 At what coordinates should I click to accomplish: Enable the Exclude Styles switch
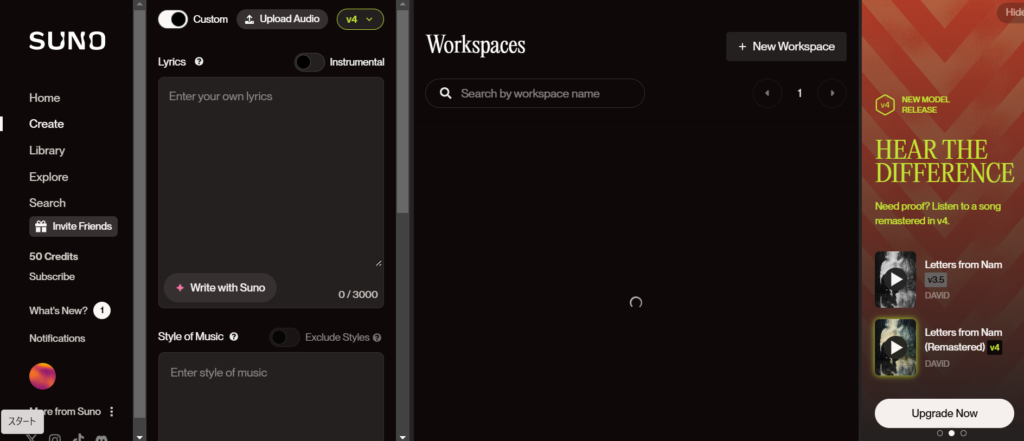[285, 337]
